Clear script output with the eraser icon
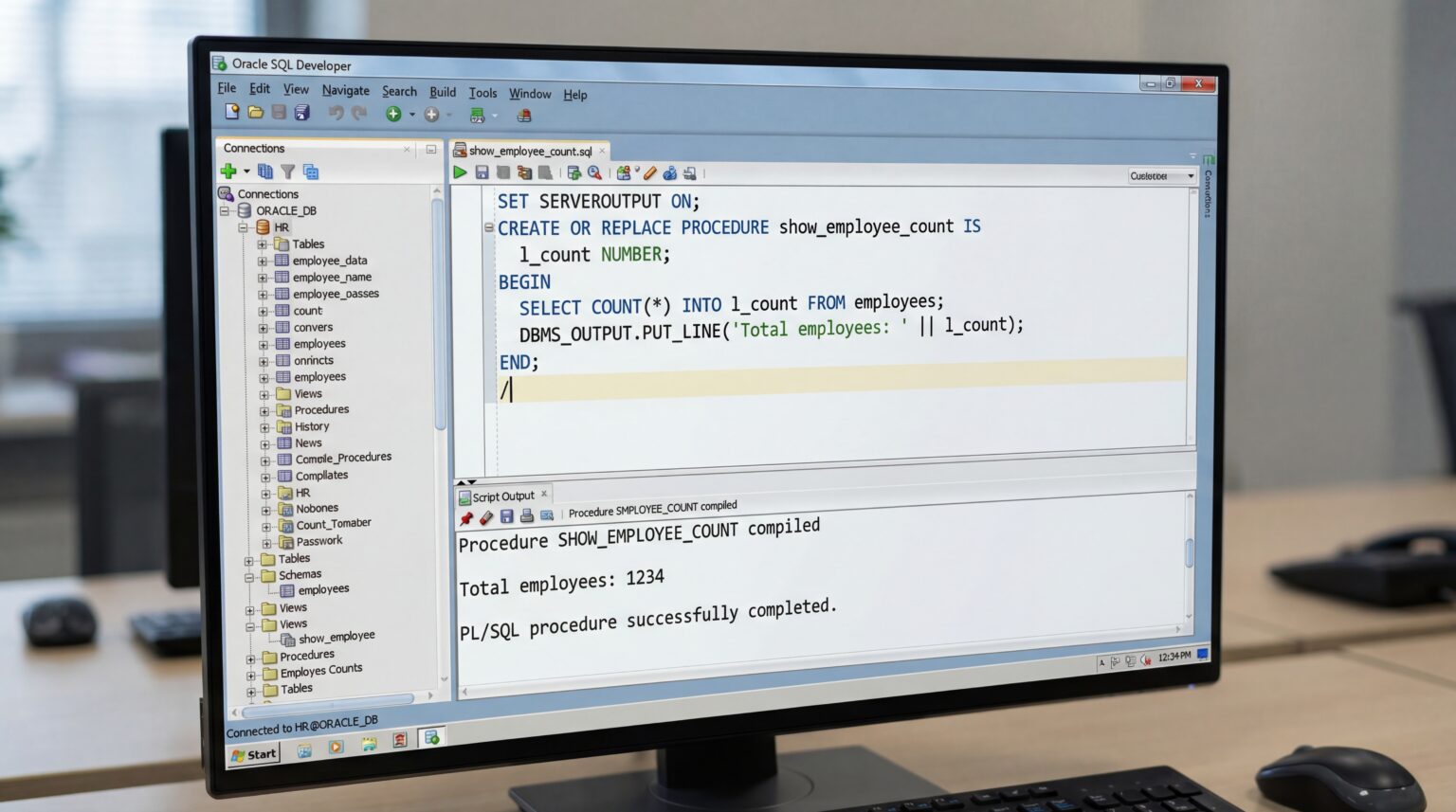1456x812 pixels. point(486,517)
